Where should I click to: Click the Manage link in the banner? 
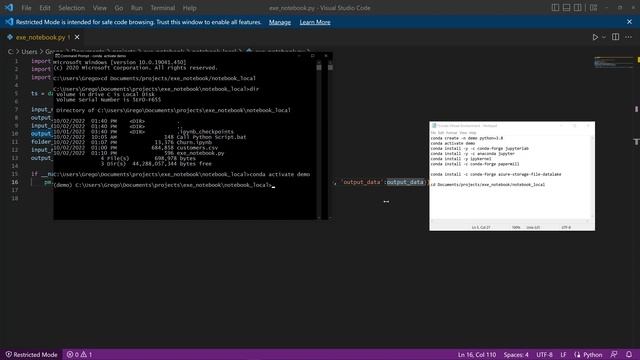(280, 22)
